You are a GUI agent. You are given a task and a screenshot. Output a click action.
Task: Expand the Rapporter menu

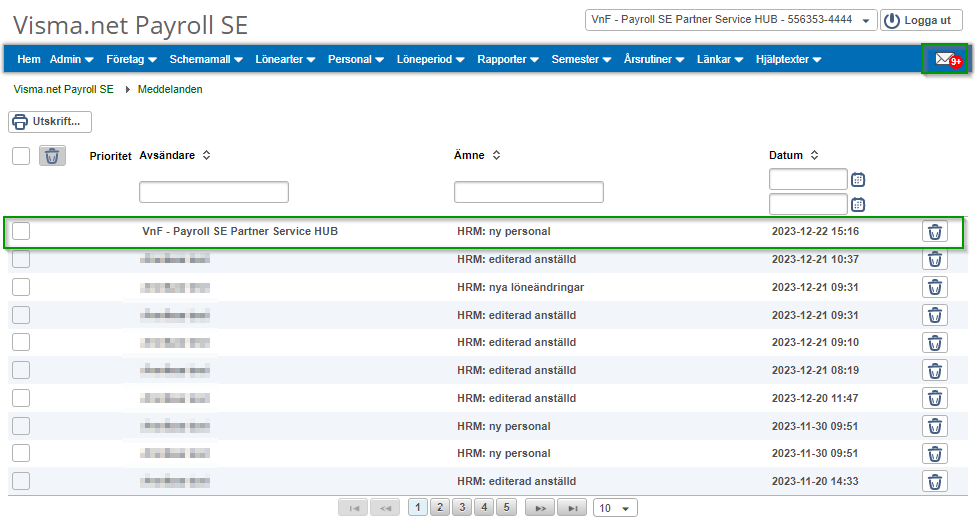coord(508,60)
